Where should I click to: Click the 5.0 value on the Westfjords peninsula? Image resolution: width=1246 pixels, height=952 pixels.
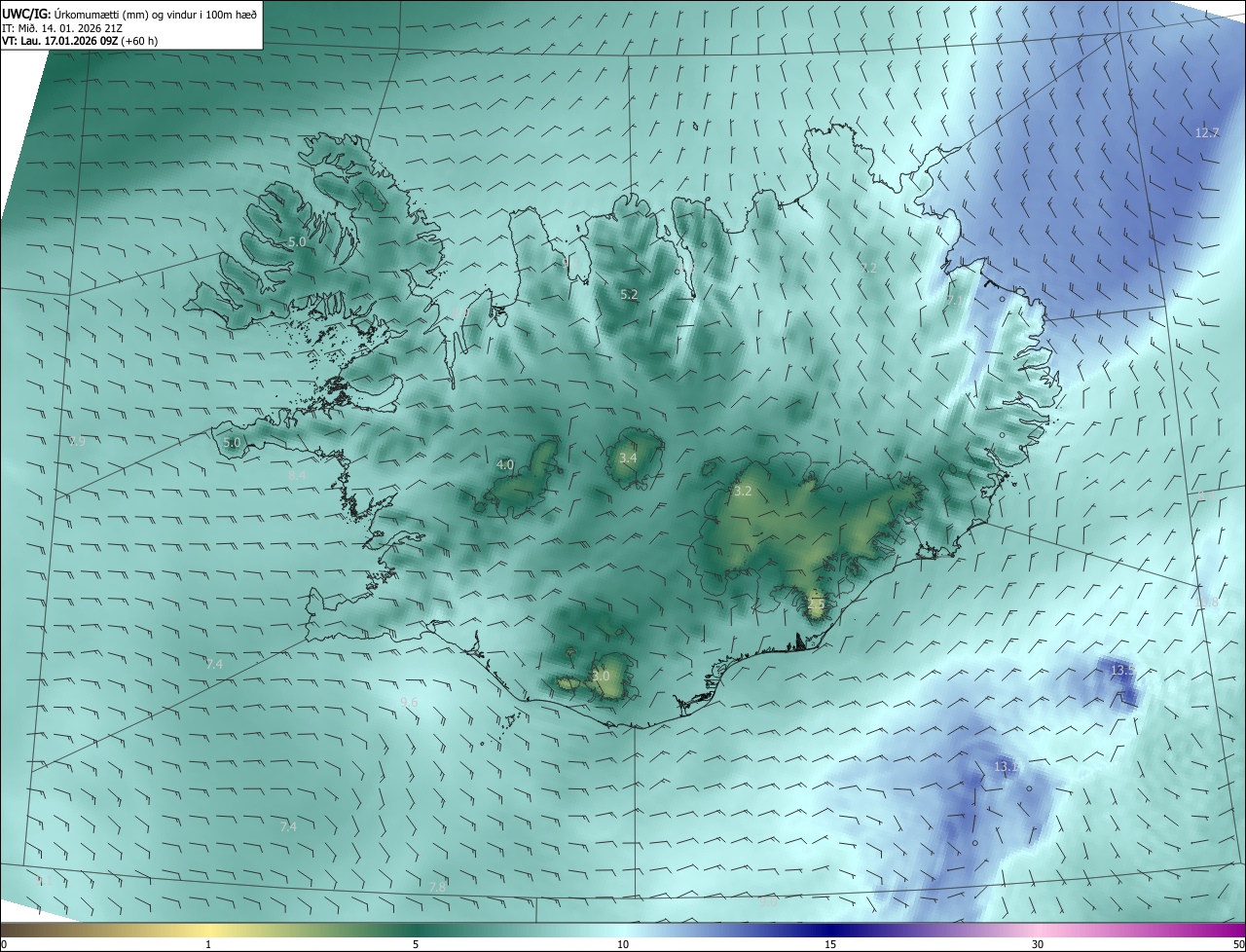[x=297, y=241]
